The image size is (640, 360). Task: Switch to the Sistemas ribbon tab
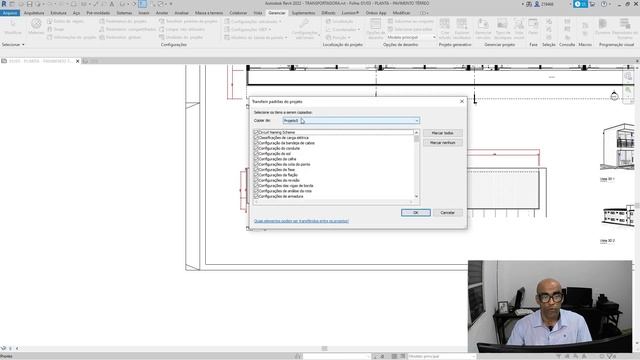[124, 13]
